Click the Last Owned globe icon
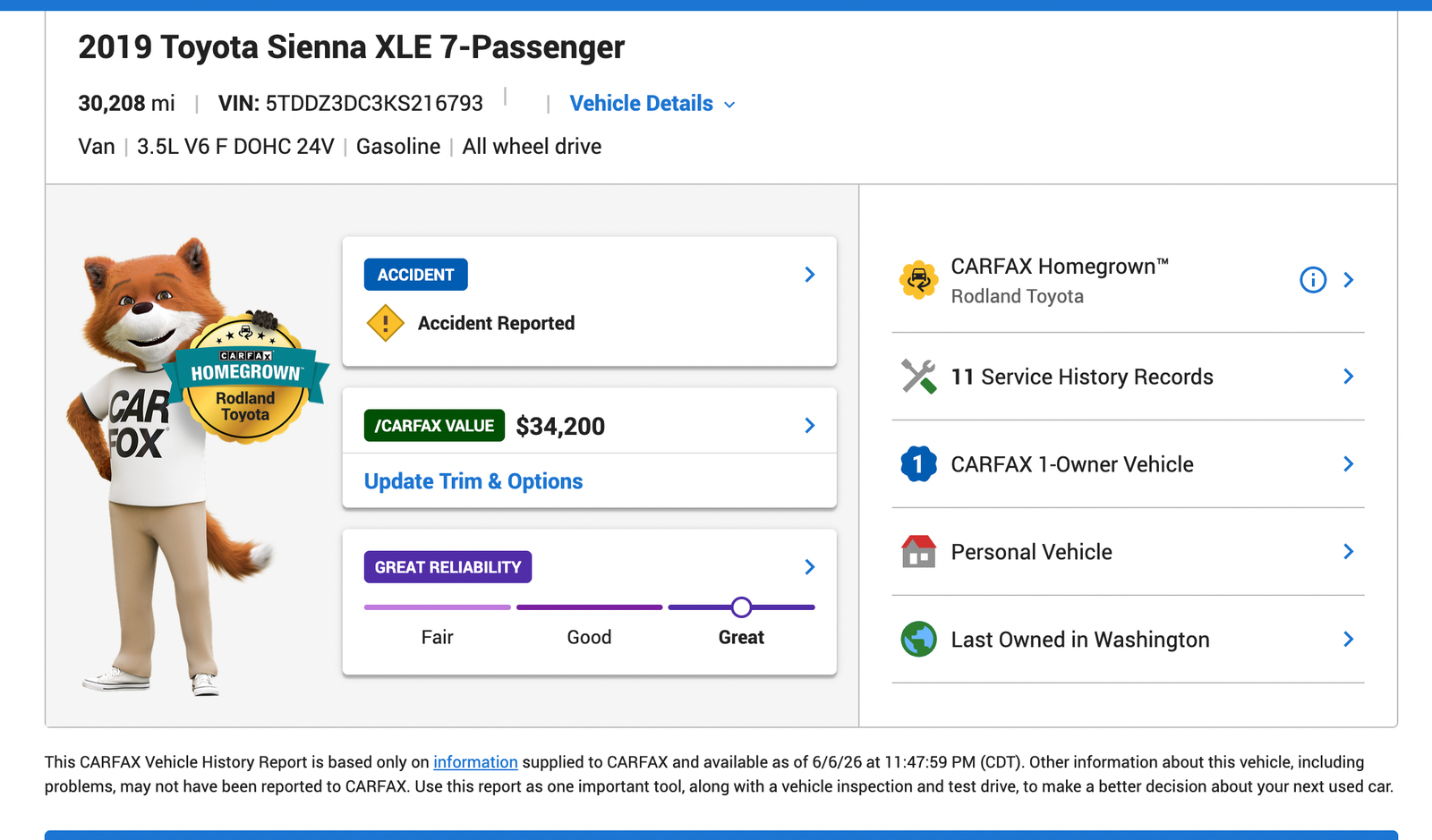Viewport: 1432px width, 840px height. pyautogui.click(x=918, y=639)
